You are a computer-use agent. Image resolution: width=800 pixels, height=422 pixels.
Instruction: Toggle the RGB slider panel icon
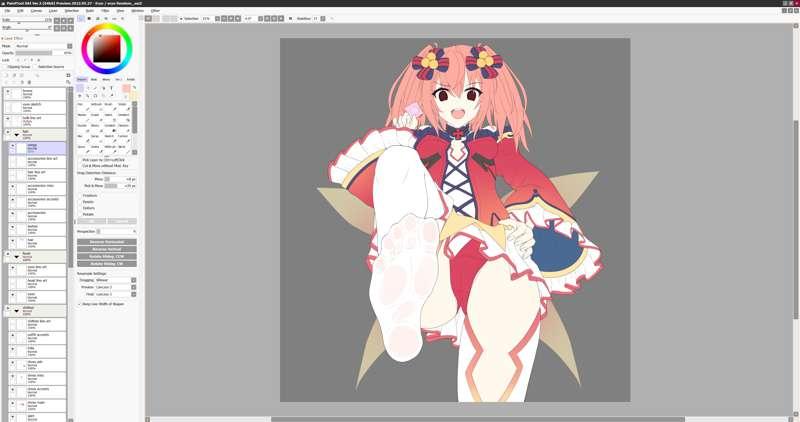(89, 18)
